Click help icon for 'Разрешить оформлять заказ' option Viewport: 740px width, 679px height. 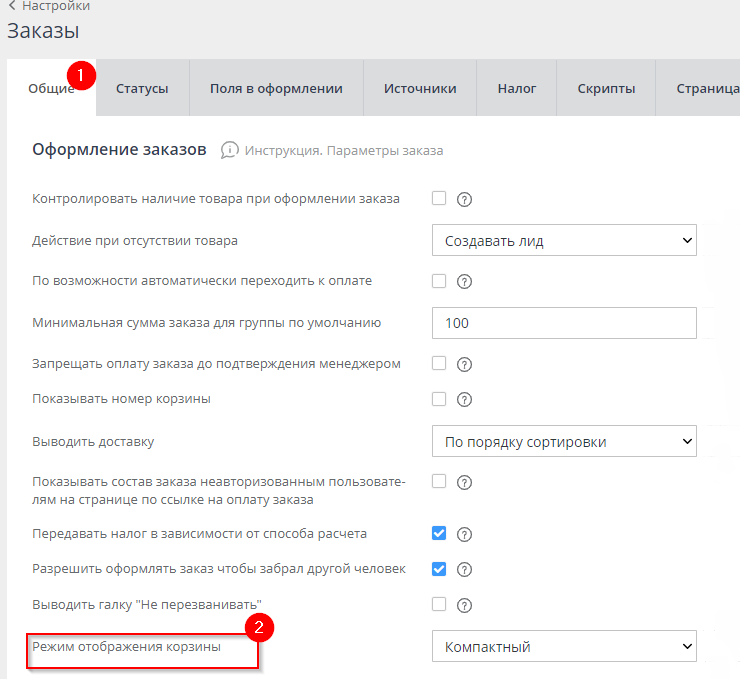[x=464, y=570]
